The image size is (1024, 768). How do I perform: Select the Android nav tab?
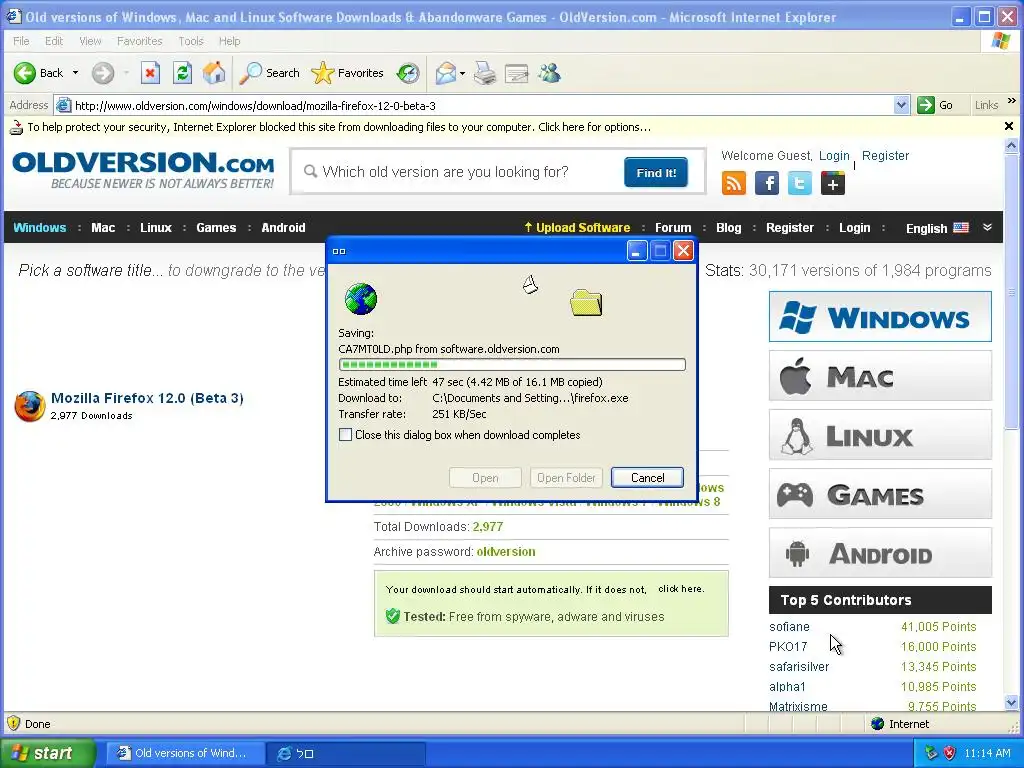pyautogui.click(x=283, y=227)
